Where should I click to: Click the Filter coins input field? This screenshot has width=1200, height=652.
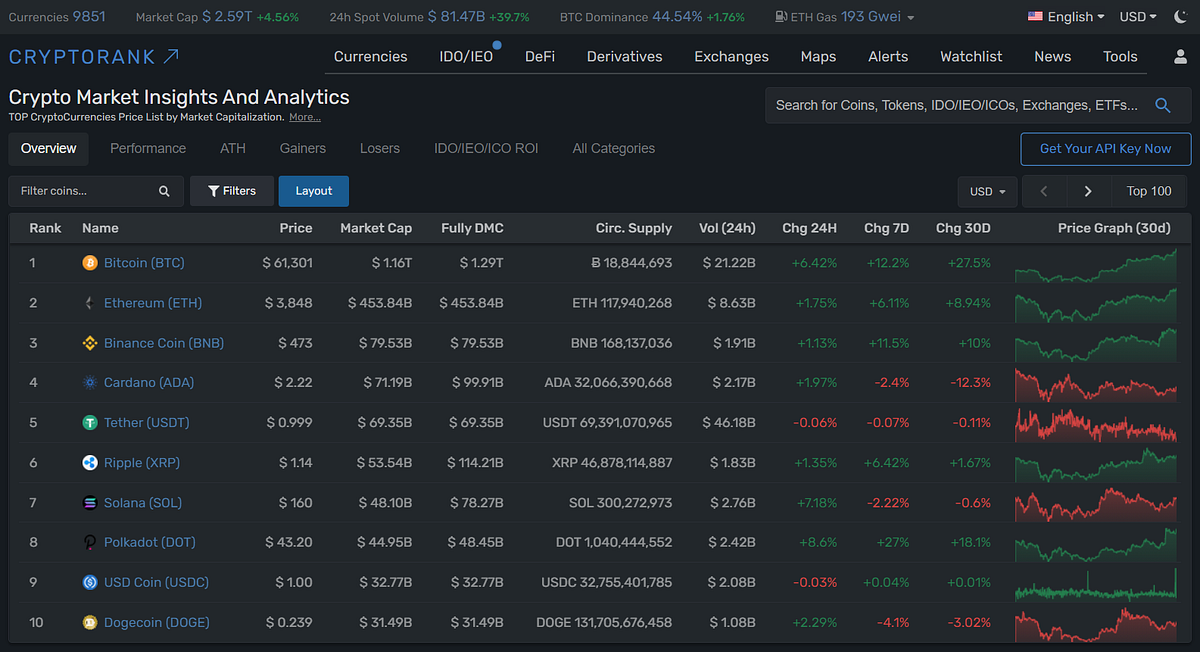click(80, 190)
